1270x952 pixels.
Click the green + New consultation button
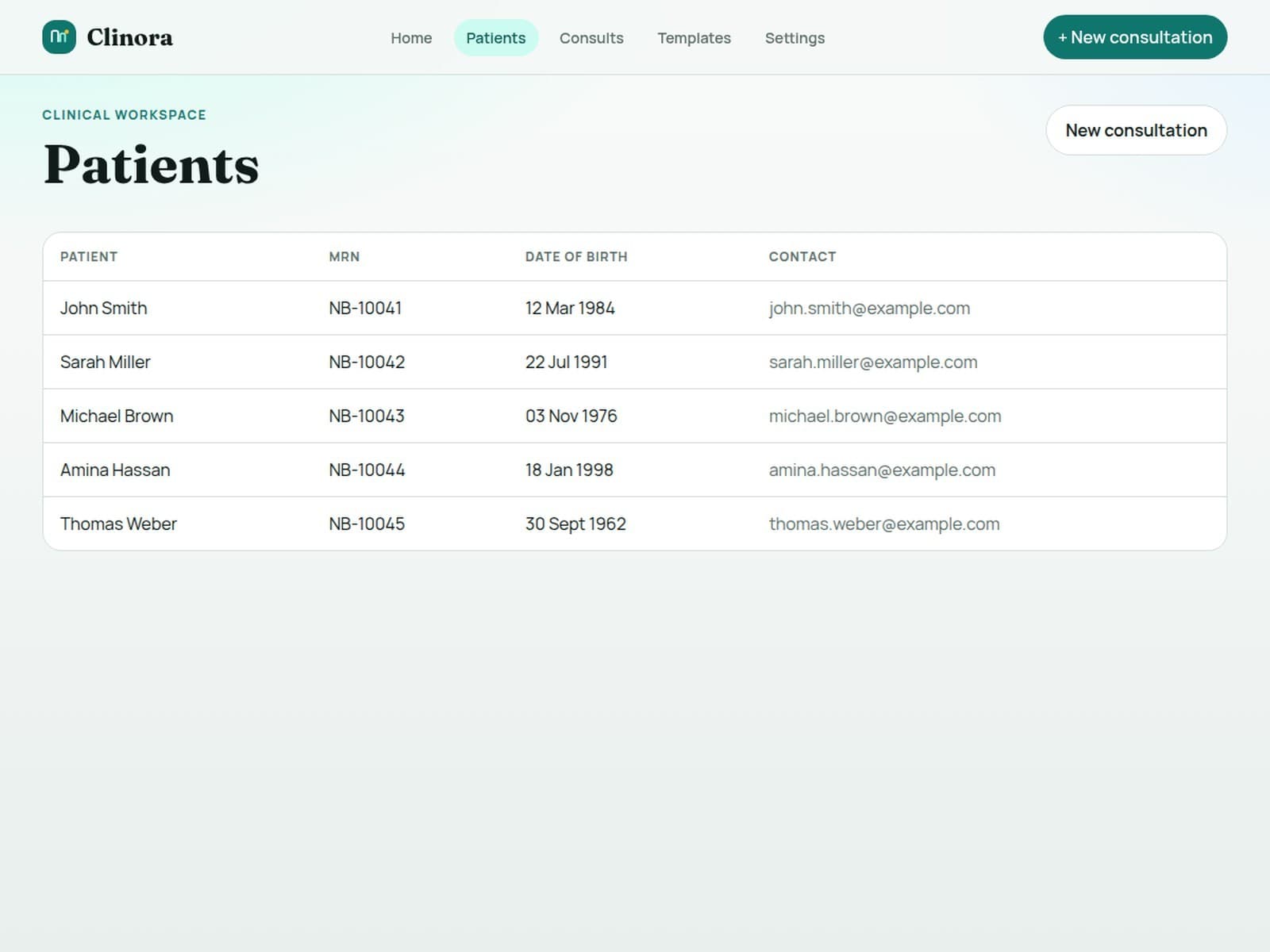pos(1135,37)
